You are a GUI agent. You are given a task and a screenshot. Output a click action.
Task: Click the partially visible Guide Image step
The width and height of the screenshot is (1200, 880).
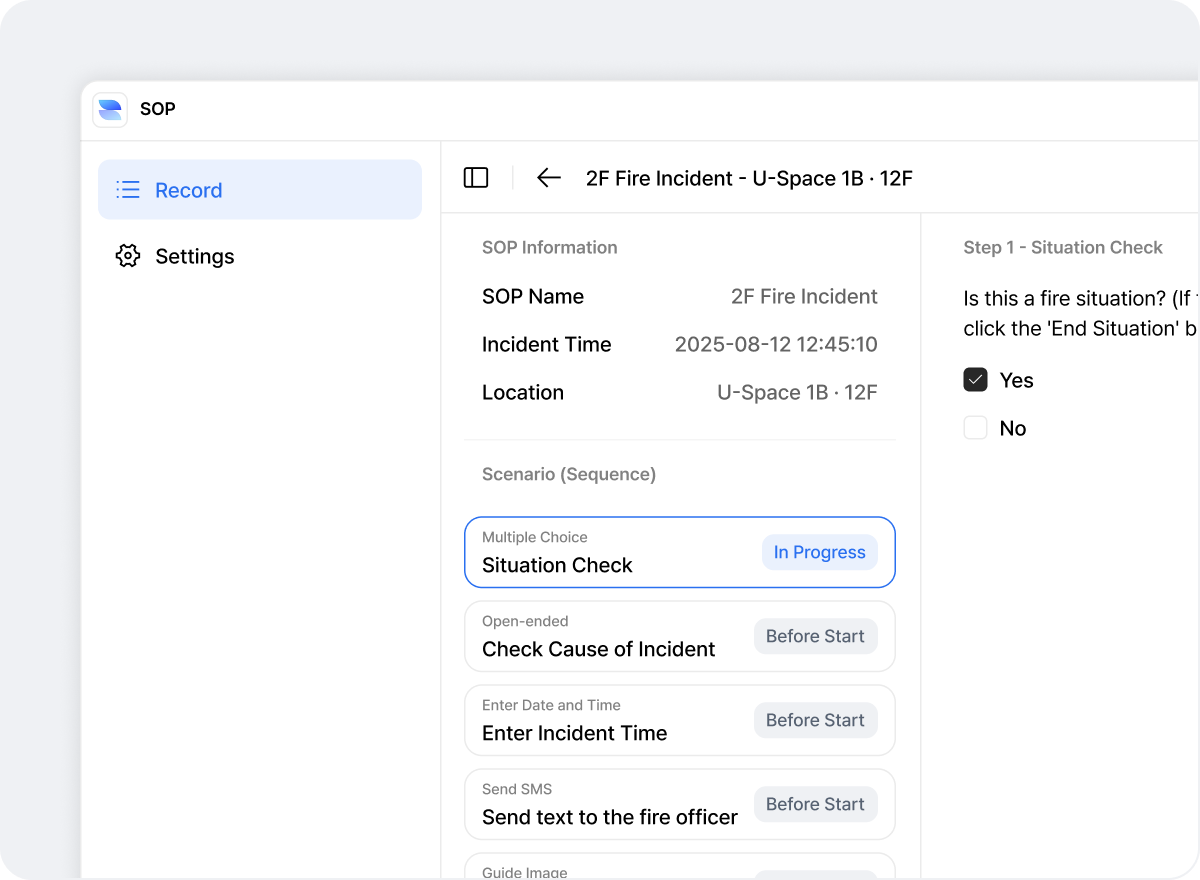pos(600,868)
